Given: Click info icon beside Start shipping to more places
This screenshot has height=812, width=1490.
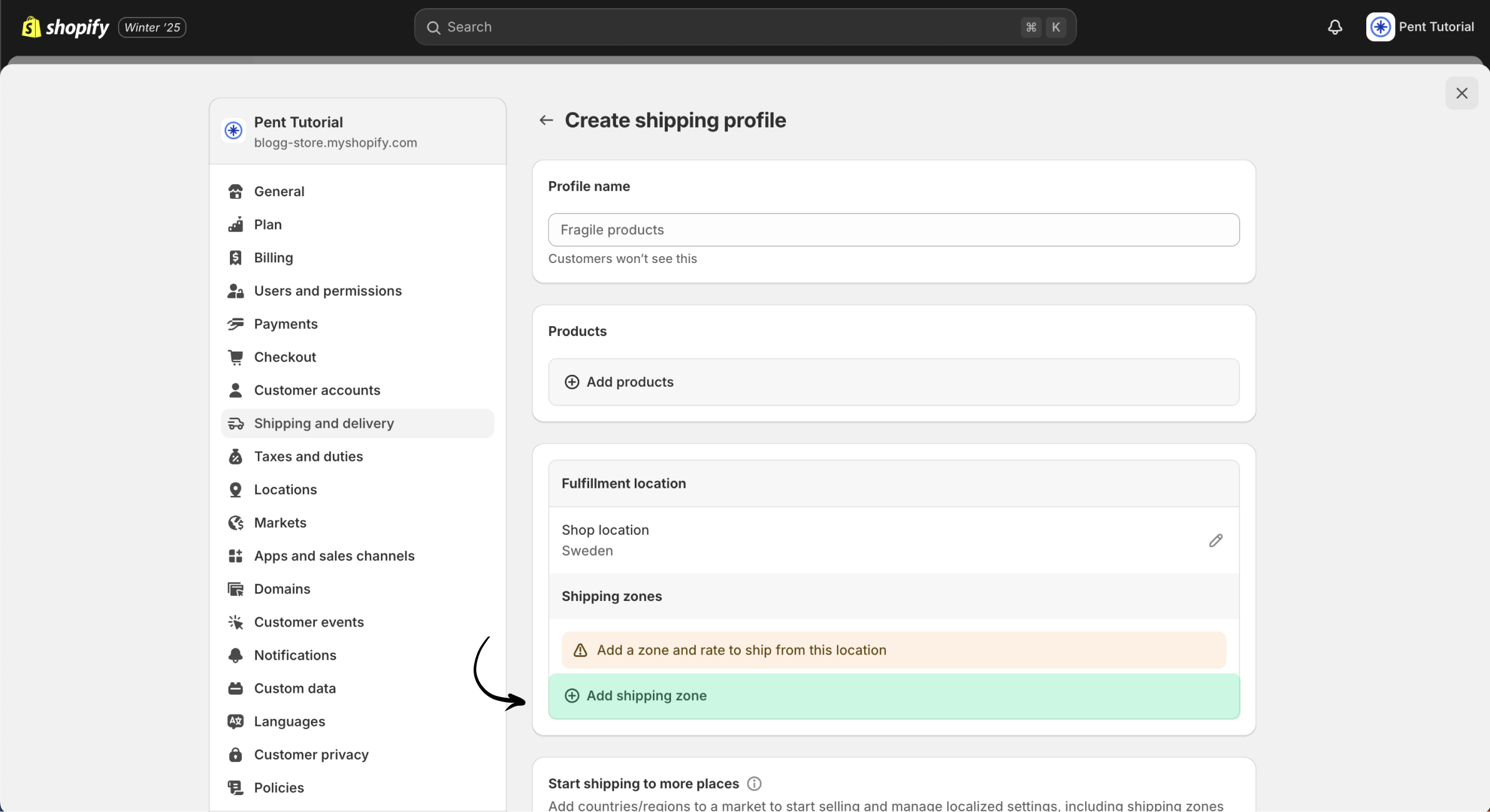Looking at the screenshot, I should pos(754,783).
